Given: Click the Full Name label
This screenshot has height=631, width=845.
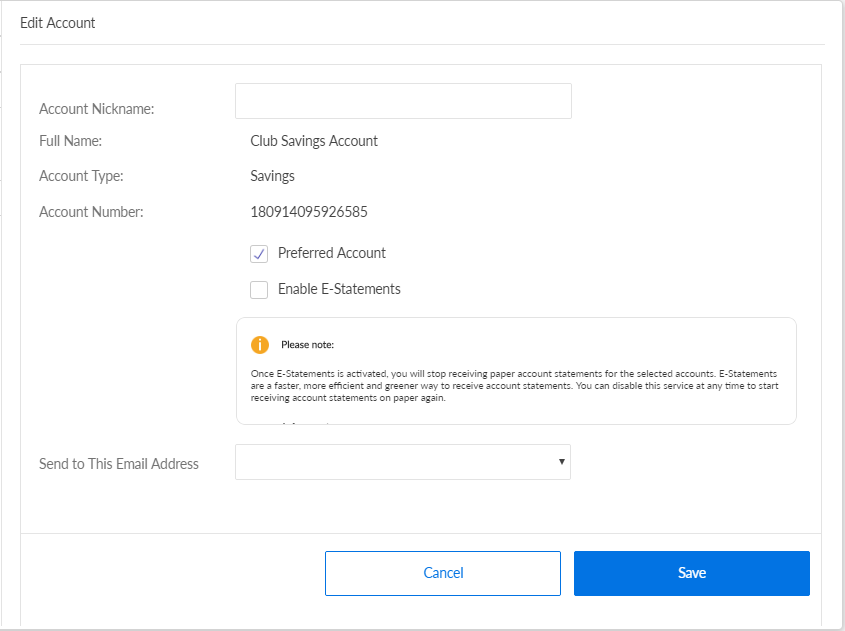Looking at the screenshot, I should pyautogui.click(x=70, y=141).
